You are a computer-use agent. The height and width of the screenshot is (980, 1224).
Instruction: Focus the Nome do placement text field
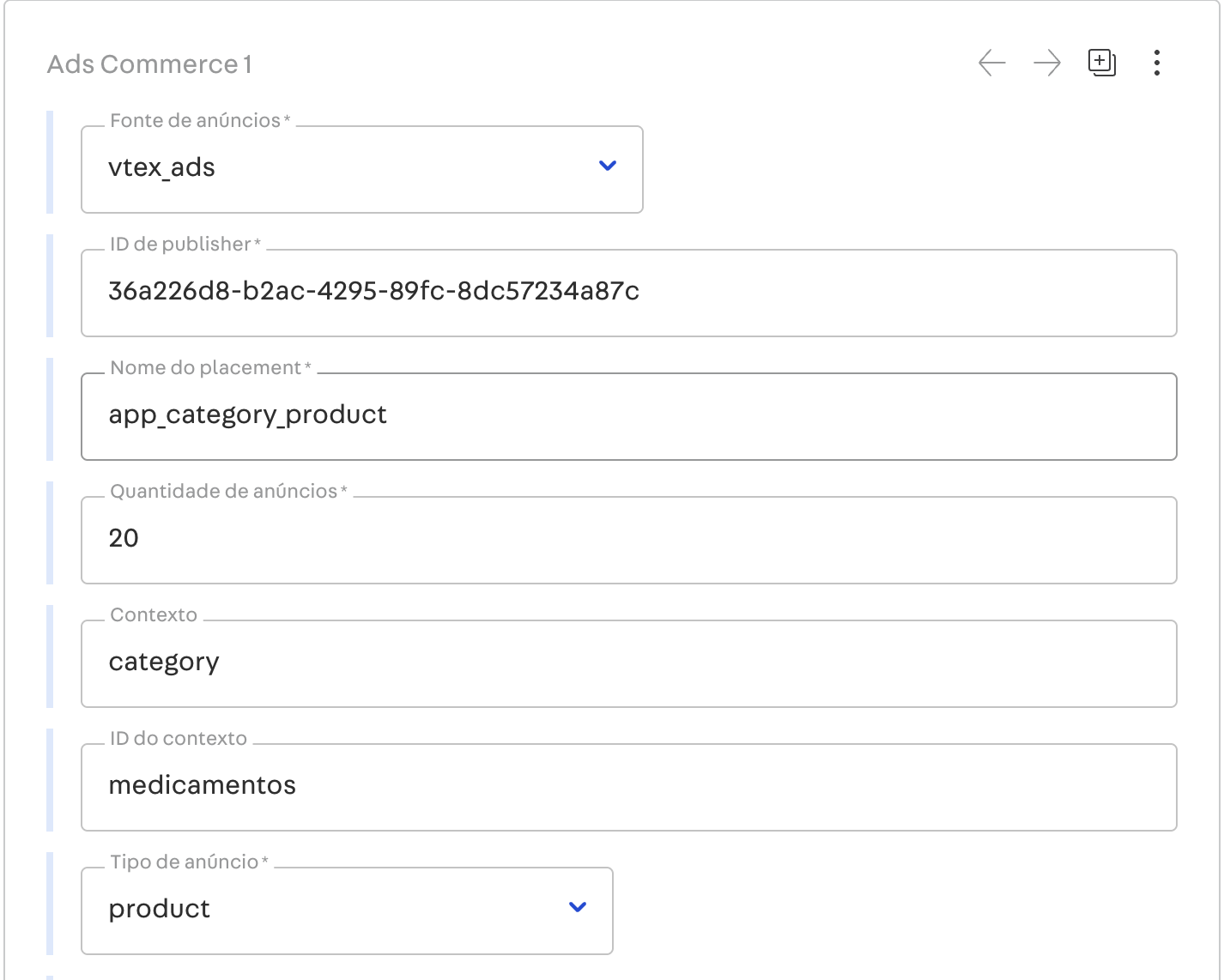click(628, 416)
